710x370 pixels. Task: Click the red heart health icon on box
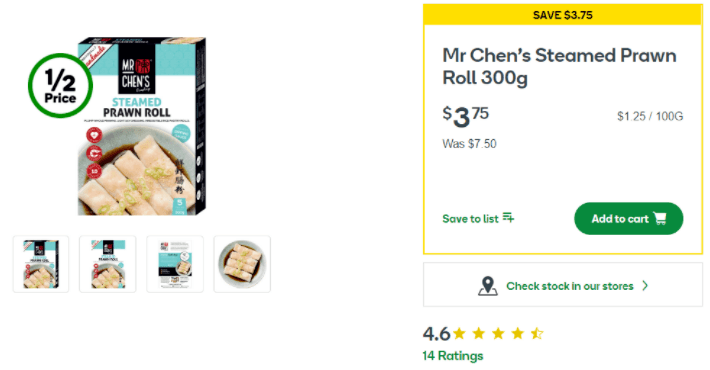pyautogui.click(x=94, y=135)
